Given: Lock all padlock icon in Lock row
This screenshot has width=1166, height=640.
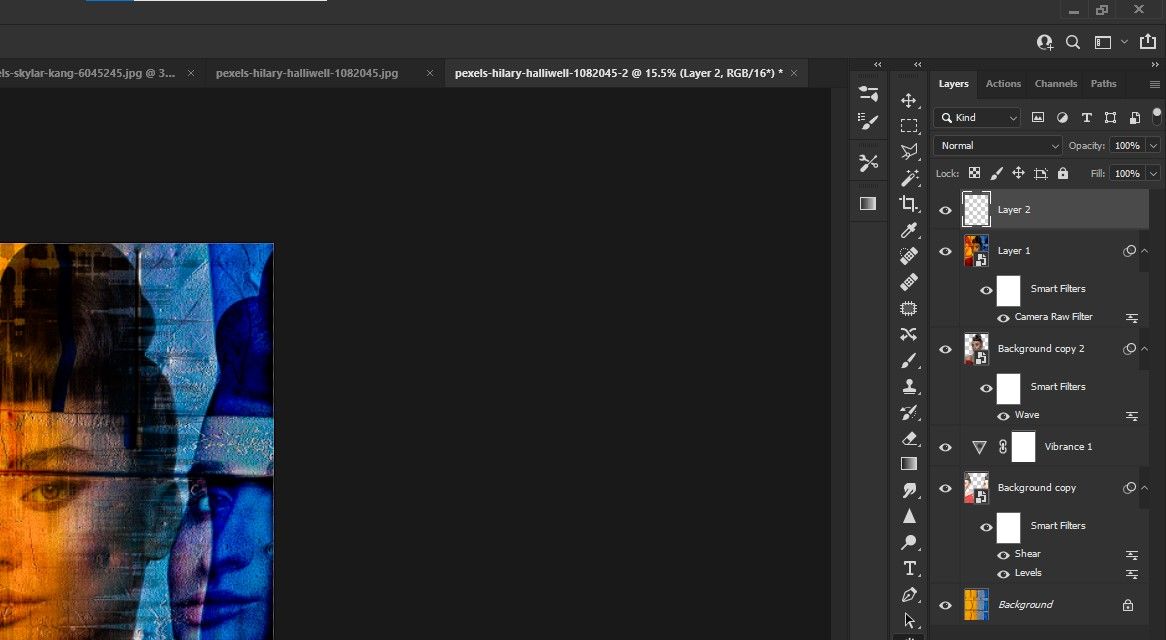Looking at the screenshot, I should point(1063,173).
